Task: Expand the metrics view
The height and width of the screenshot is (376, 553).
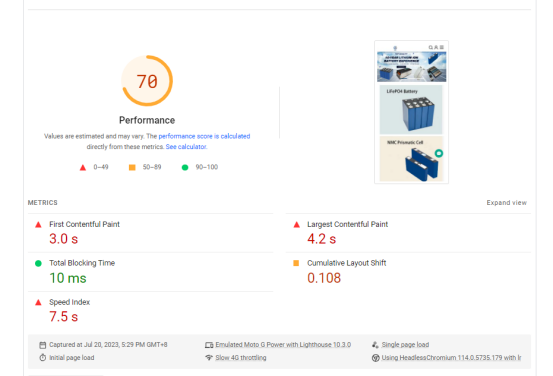Action: (506, 203)
